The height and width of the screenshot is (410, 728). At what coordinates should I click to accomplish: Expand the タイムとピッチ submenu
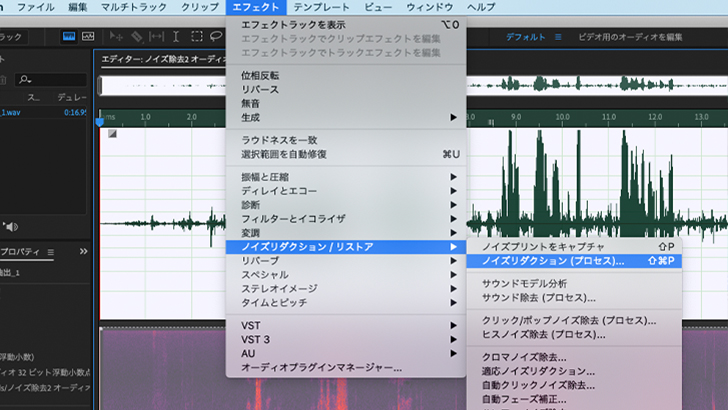346,302
